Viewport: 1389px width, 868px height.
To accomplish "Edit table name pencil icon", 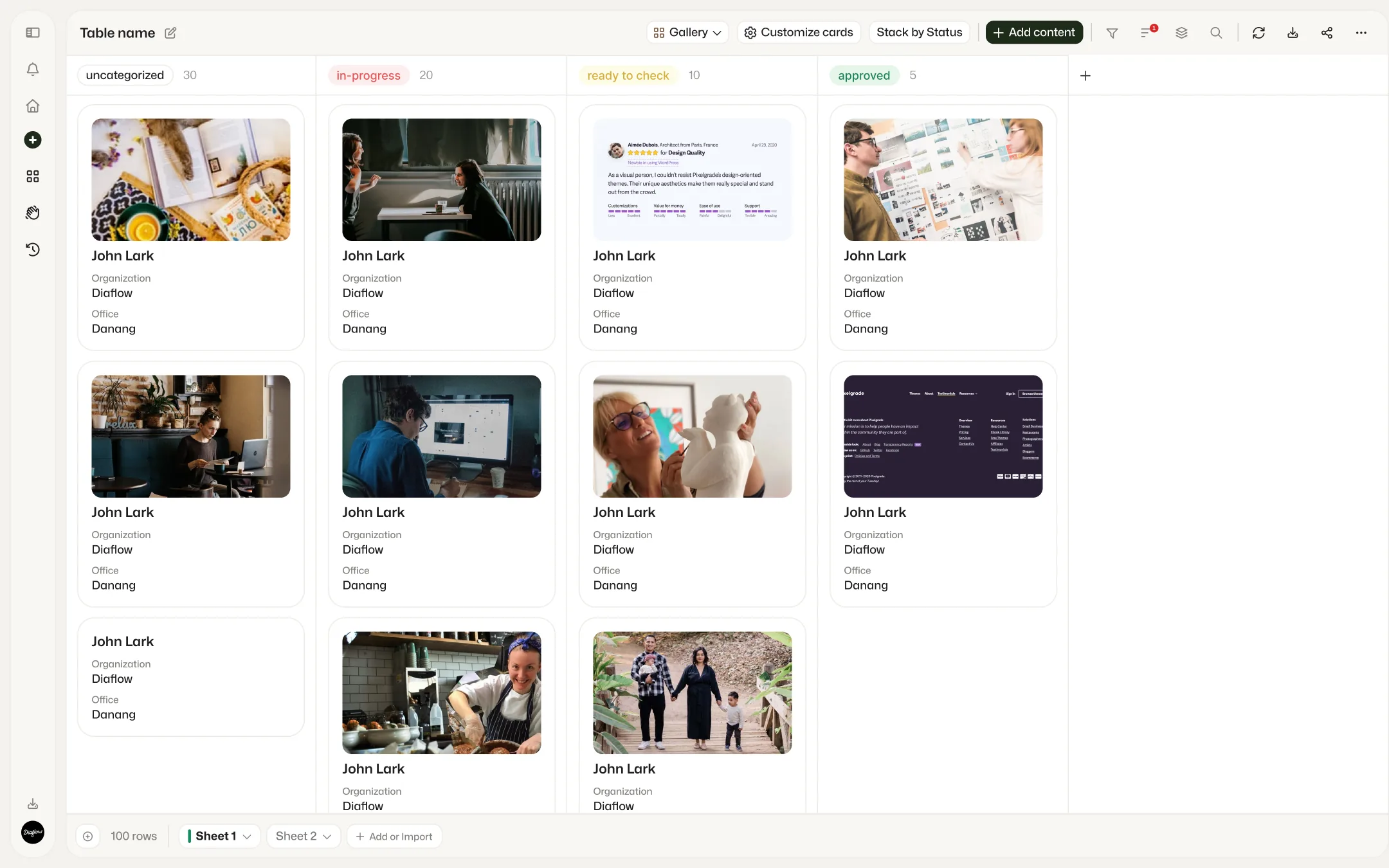I will point(170,33).
